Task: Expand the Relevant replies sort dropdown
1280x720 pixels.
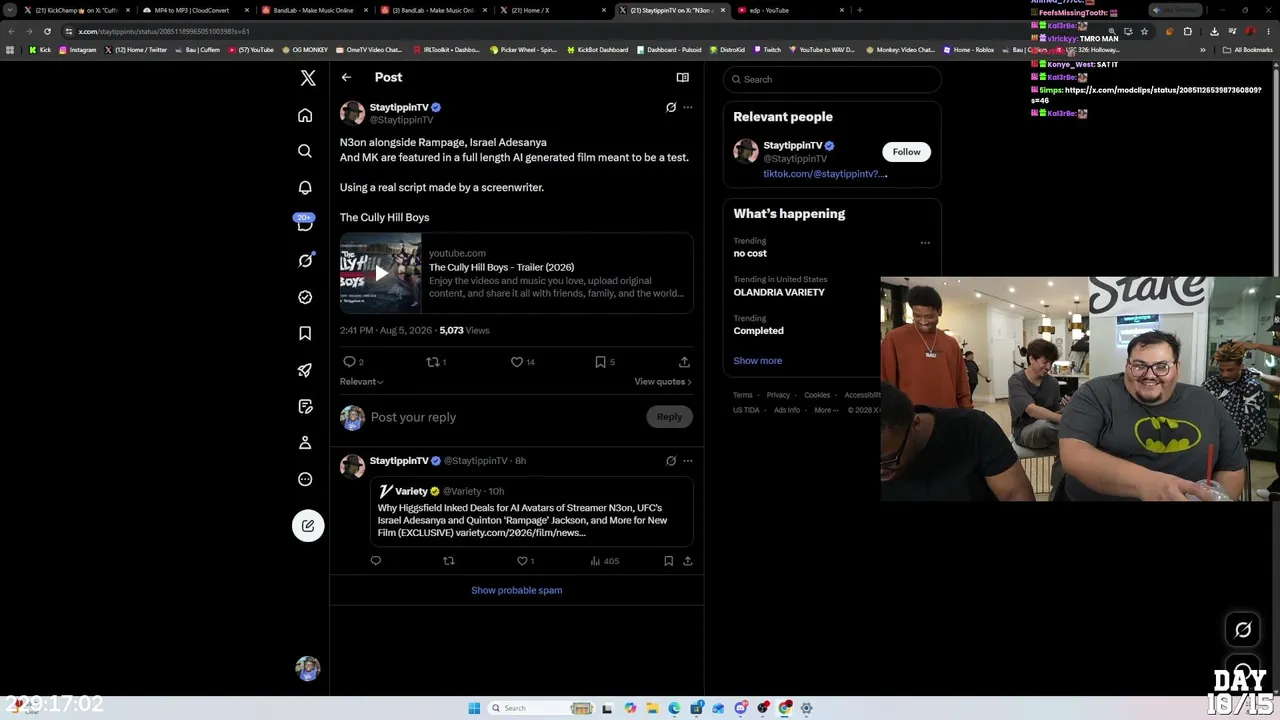Action: tap(361, 381)
